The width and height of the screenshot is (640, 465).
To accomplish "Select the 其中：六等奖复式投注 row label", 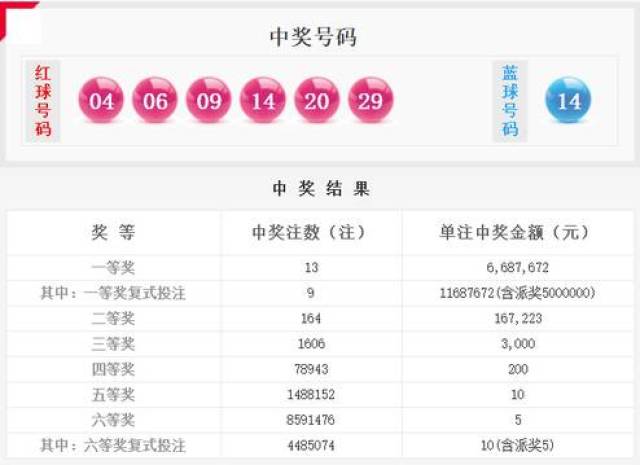I will tap(113, 445).
